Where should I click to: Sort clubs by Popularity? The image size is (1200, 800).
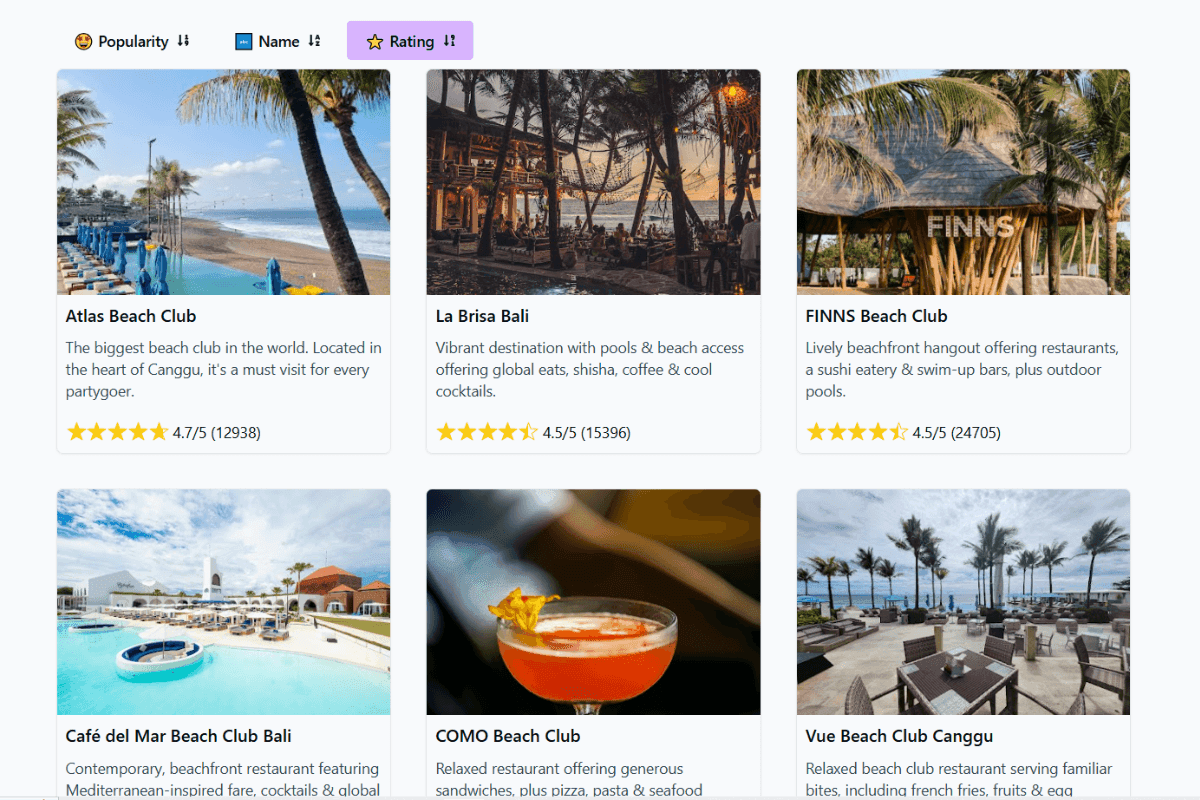click(x=133, y=41)
